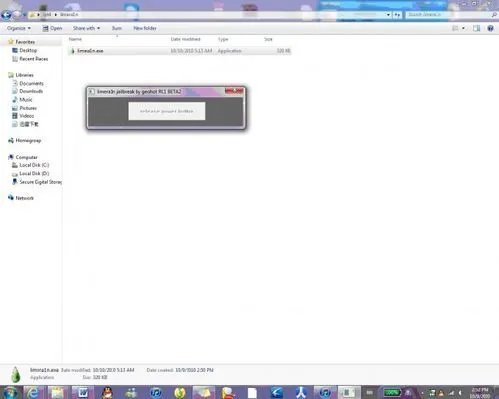
Task: Click the green circular taskbar icon
Action: (x=180, y=392)
